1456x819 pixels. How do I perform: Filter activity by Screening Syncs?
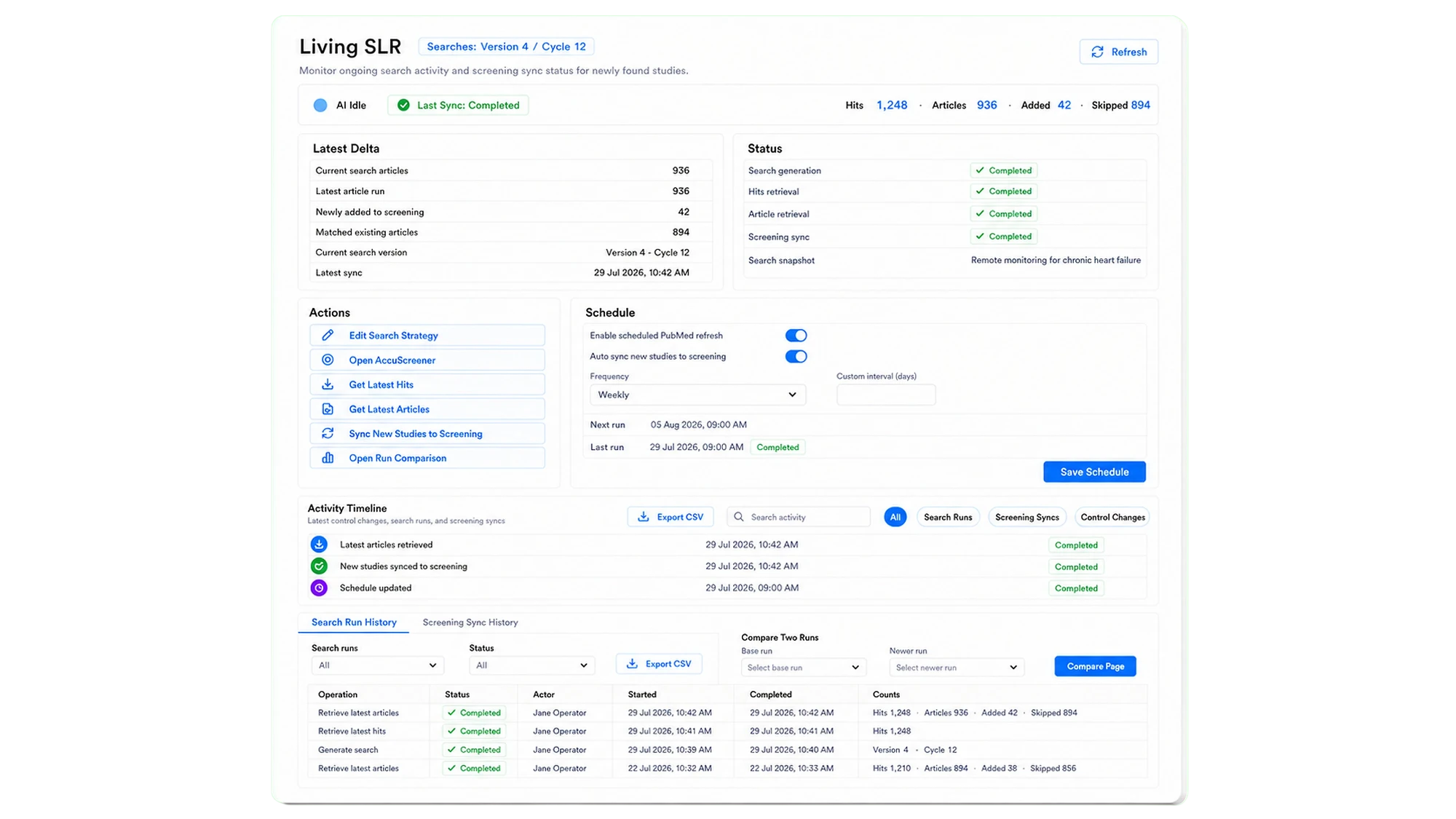1026,517
